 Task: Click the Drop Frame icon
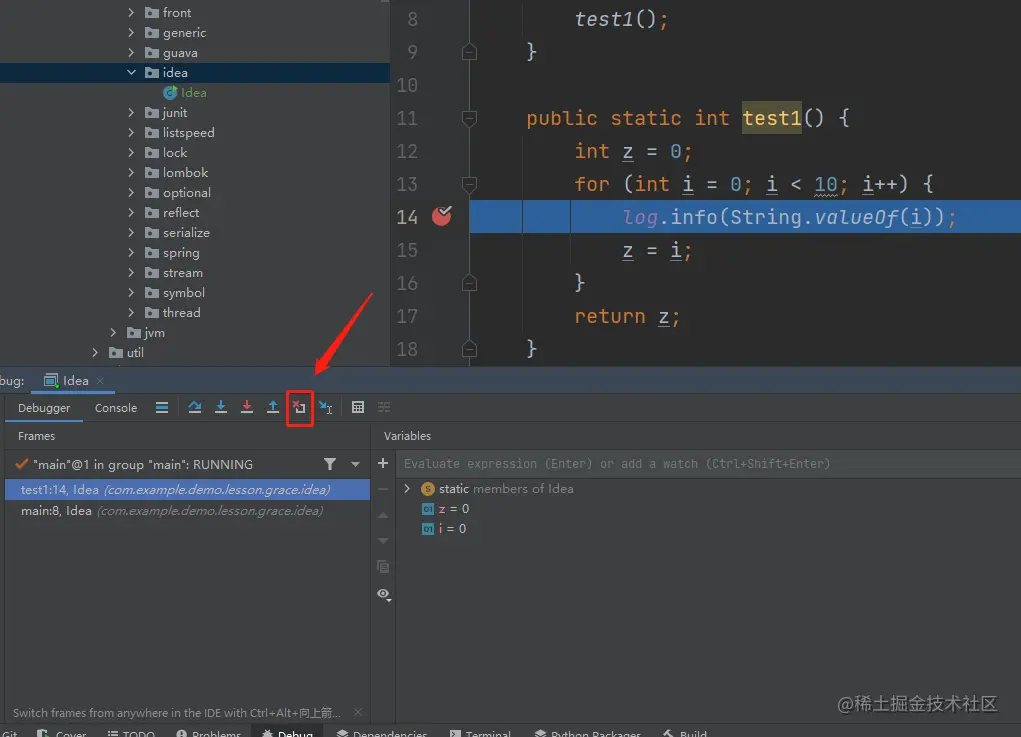(300, 408)
